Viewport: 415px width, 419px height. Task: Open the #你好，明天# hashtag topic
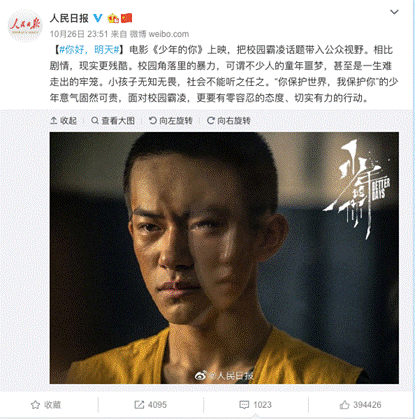(x=89, y=50)
